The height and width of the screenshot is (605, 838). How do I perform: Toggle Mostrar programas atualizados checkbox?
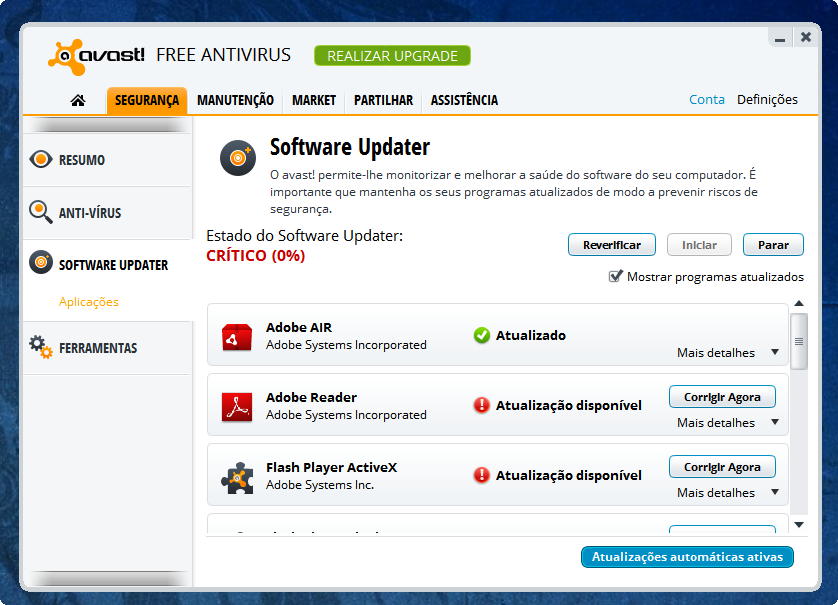point(615,276)
